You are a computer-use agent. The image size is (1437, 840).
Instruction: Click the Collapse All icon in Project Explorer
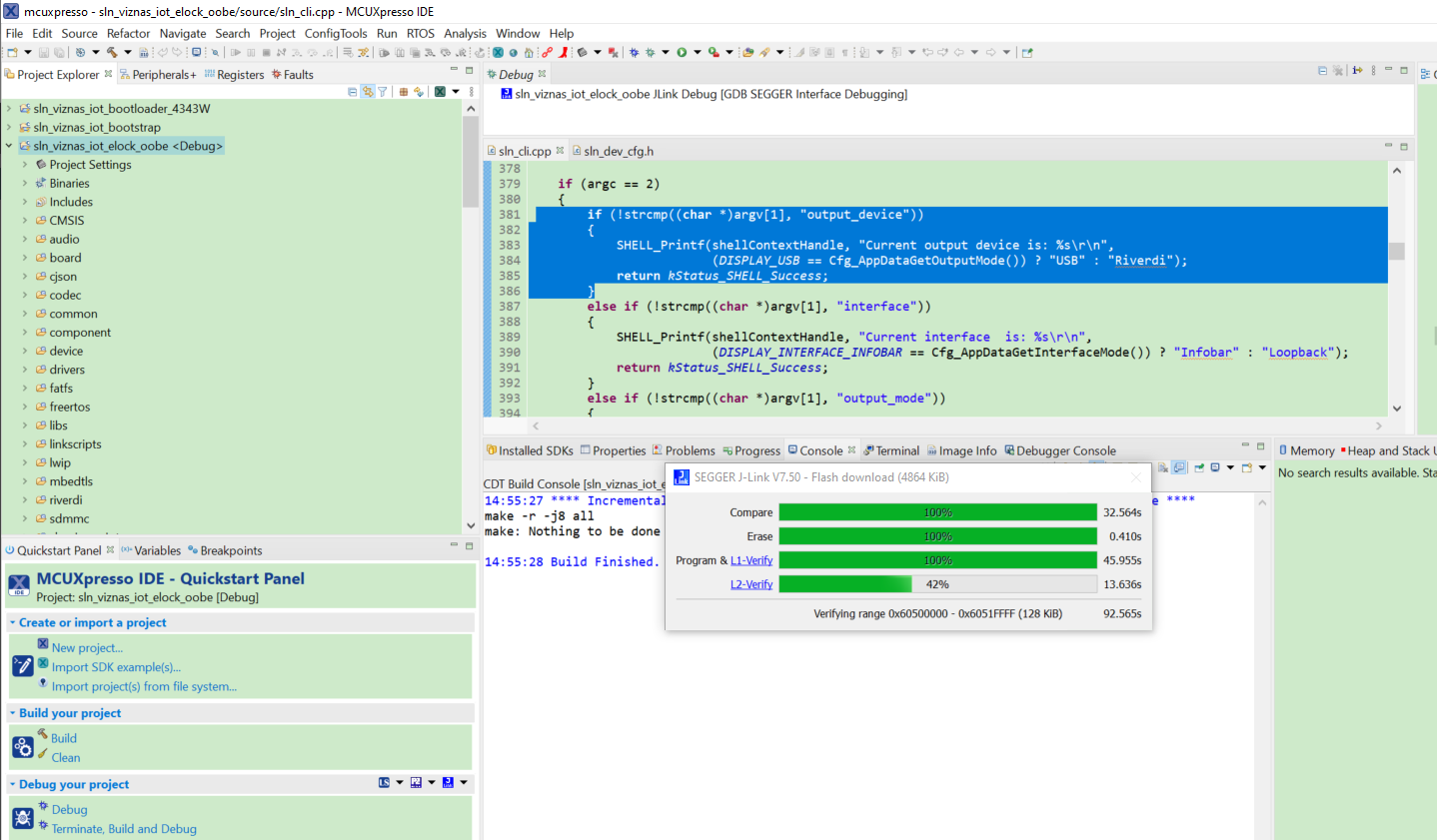coord(352,92)
